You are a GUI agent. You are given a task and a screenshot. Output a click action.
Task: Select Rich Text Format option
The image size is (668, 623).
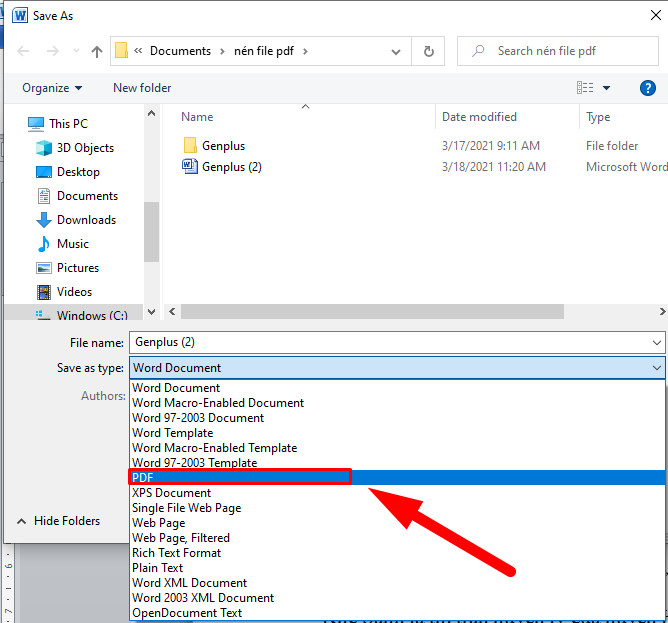coord(177,553)
